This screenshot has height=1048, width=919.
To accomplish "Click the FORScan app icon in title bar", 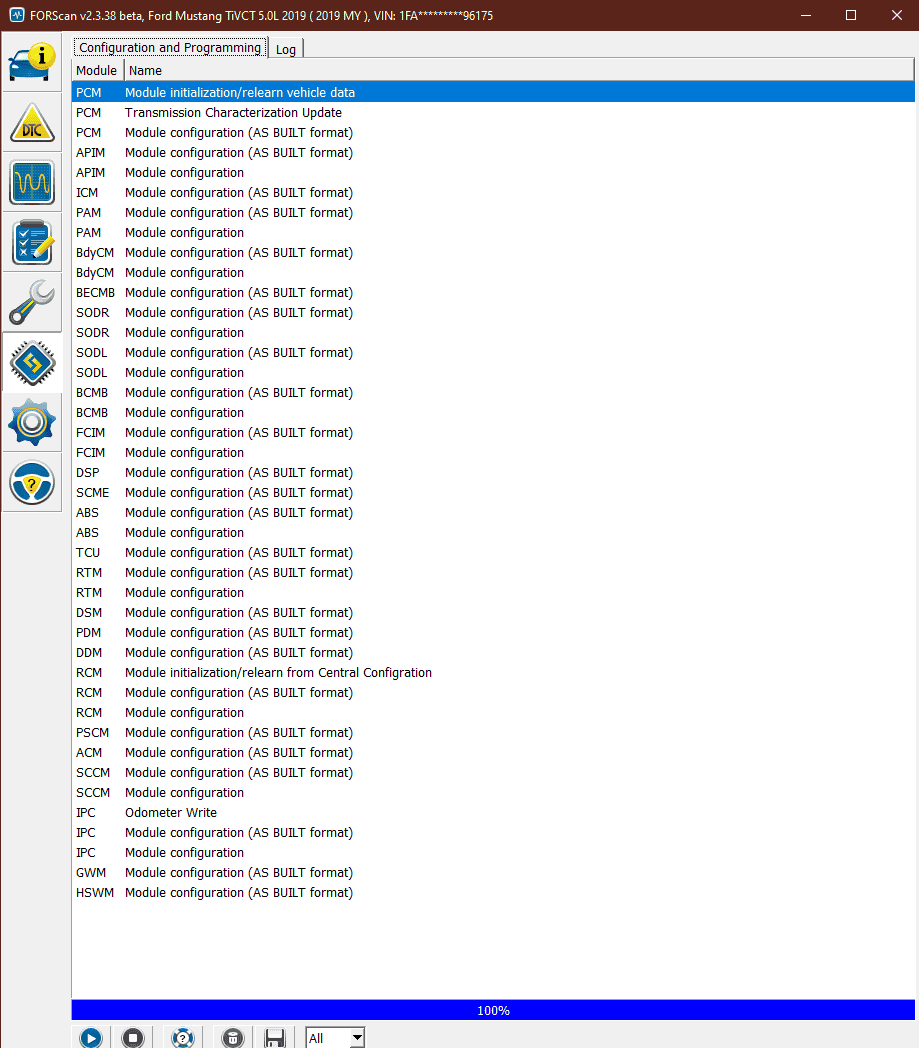I will 17,15.
